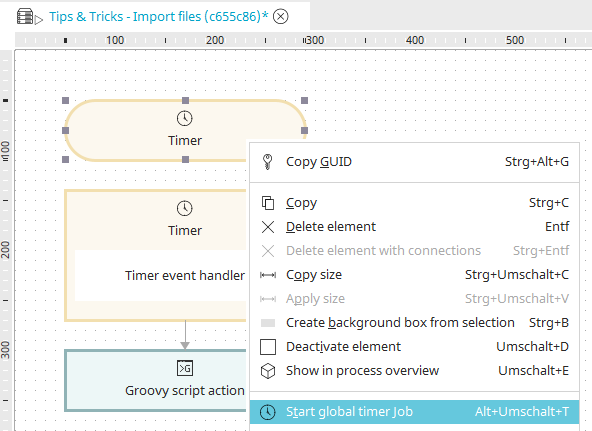Image resolution: width=592 pixels, height=431 pixels.
Task: Click the Copy size arrows icon
Action: (268, 275)
